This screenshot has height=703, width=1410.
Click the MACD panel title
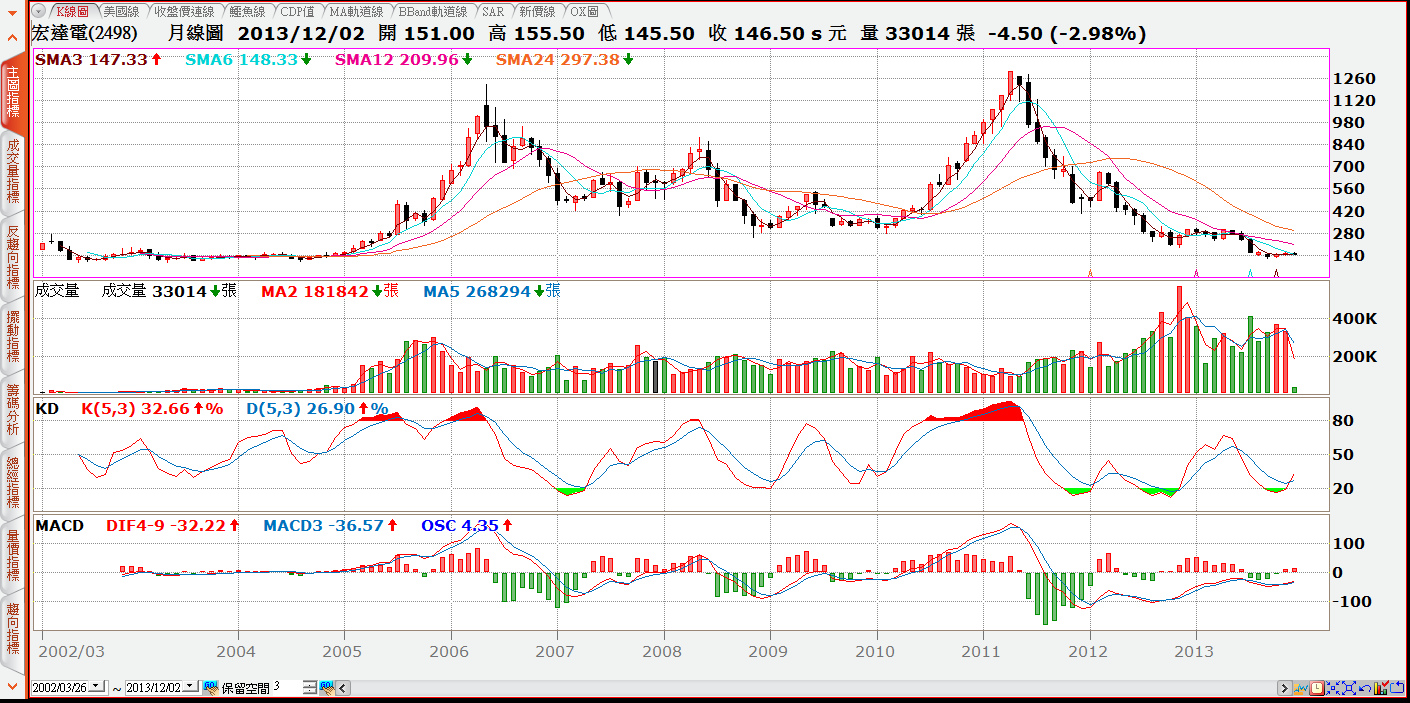[x=60, y=525]
